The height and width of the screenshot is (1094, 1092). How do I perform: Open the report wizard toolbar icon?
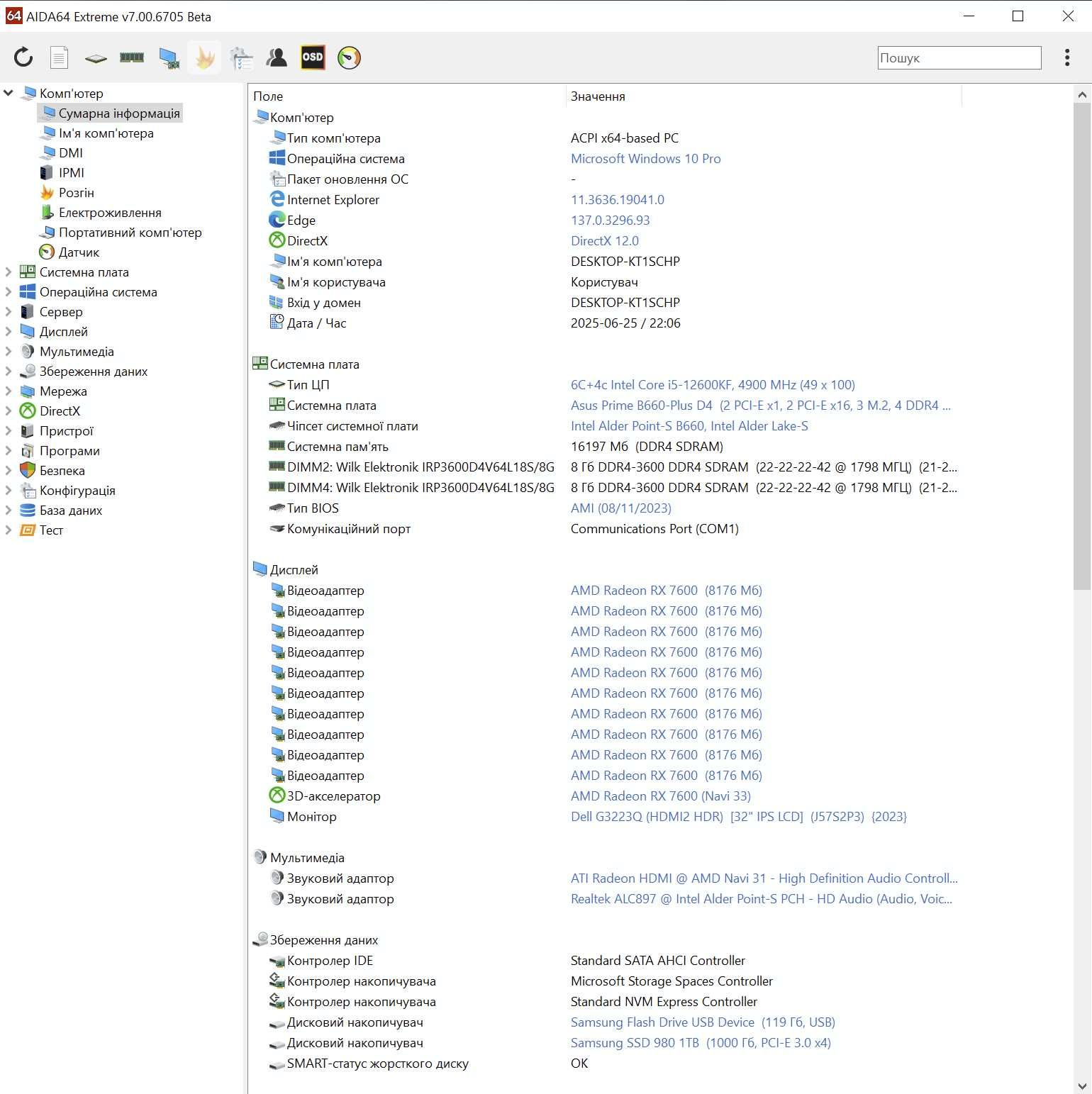tap(241, 58)
